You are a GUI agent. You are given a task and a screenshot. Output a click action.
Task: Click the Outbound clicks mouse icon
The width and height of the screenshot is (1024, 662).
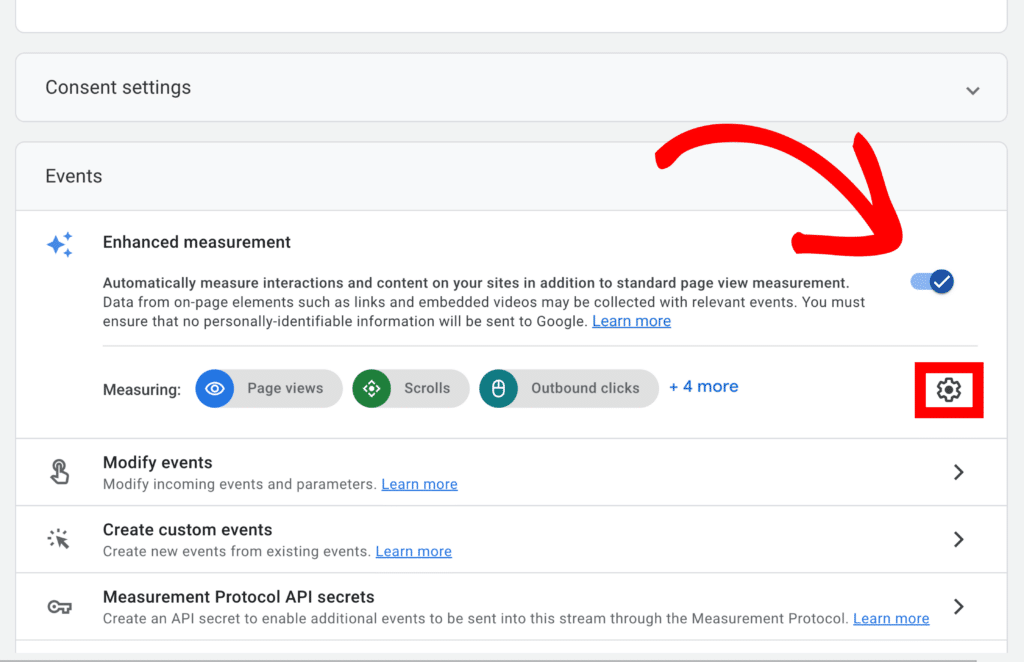(498, 389)
